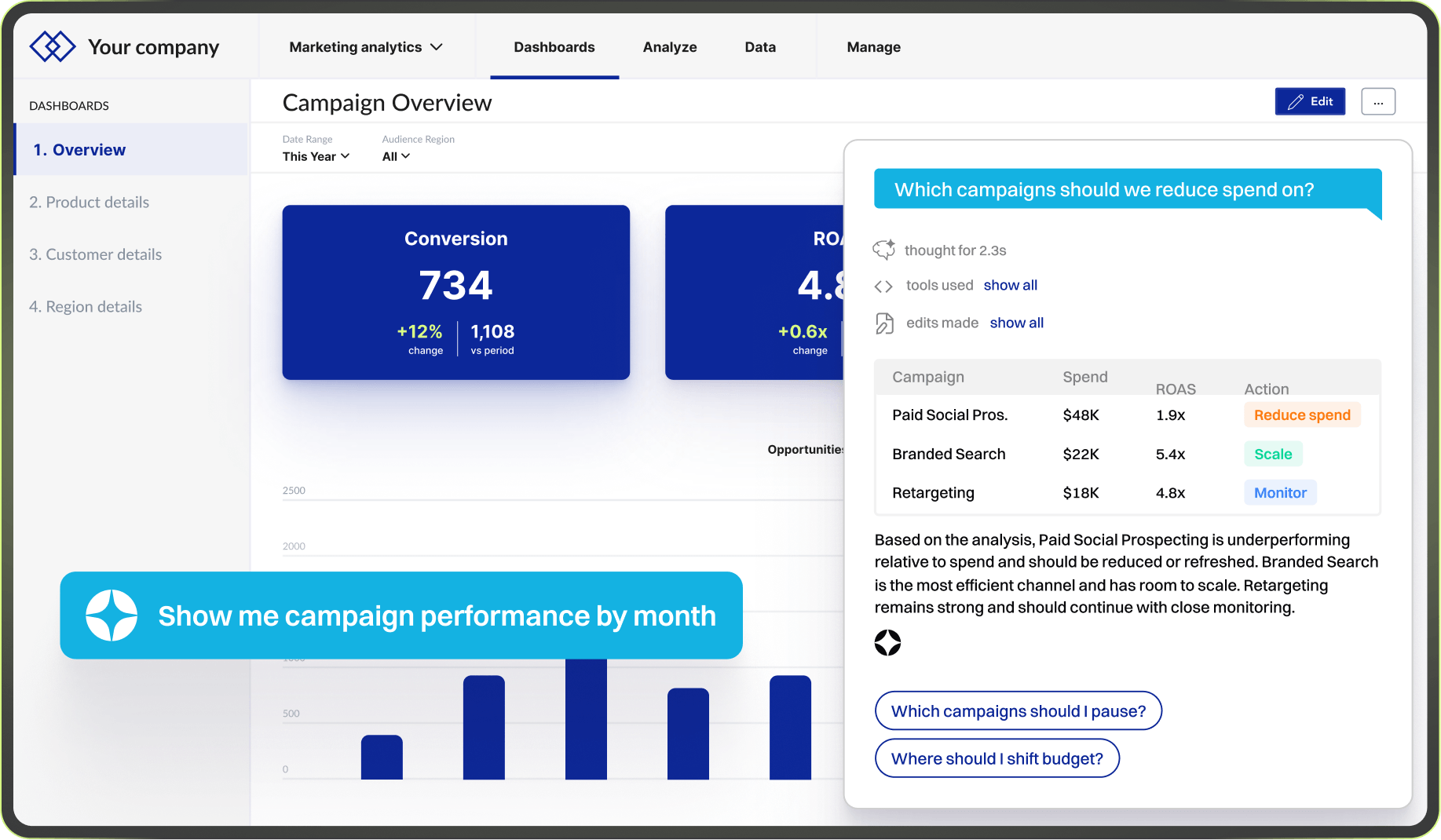
Task: Click the Conversion metric card
Action: (x=455, y=293)
